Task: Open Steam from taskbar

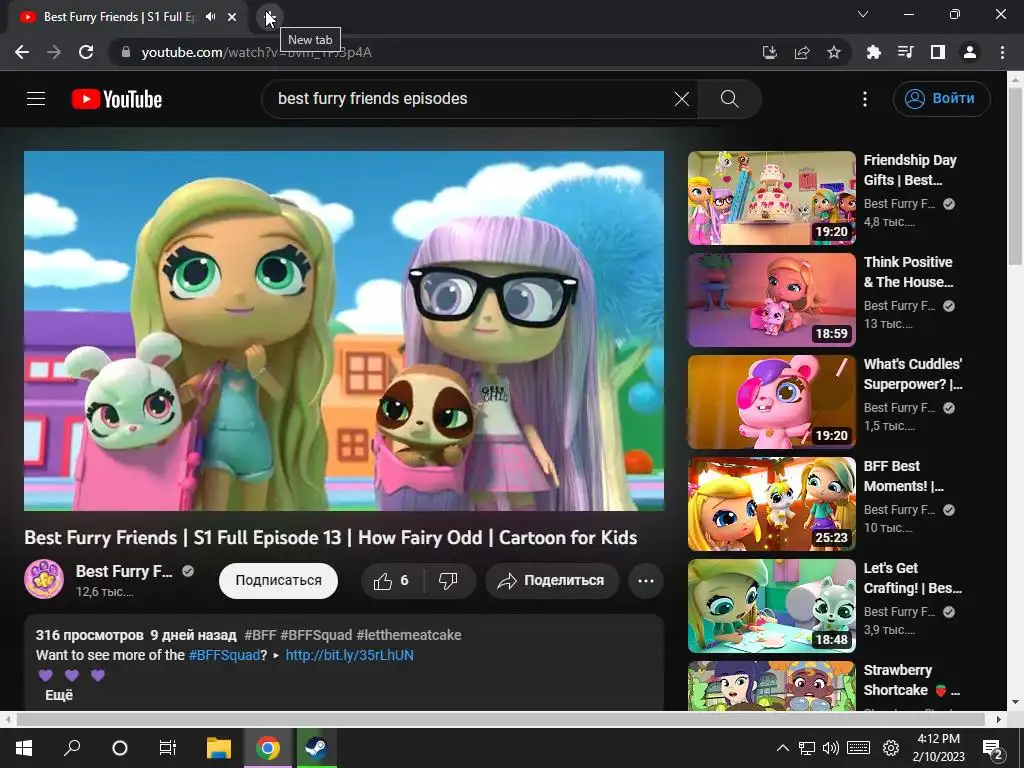Action: coord(317,748)
